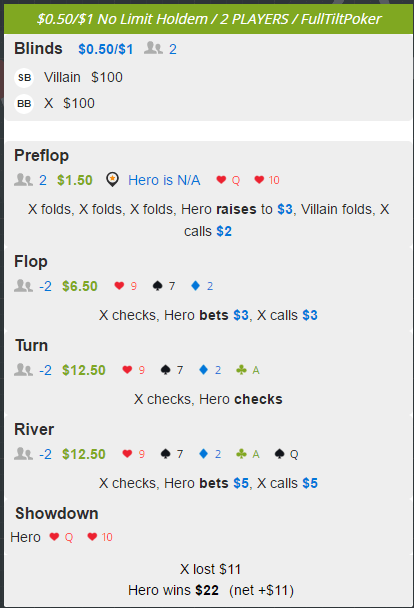Click the $0.50/$1 blinds amount link
The width and height of the screenshot is (414, 608).
(x=105, y=49)
